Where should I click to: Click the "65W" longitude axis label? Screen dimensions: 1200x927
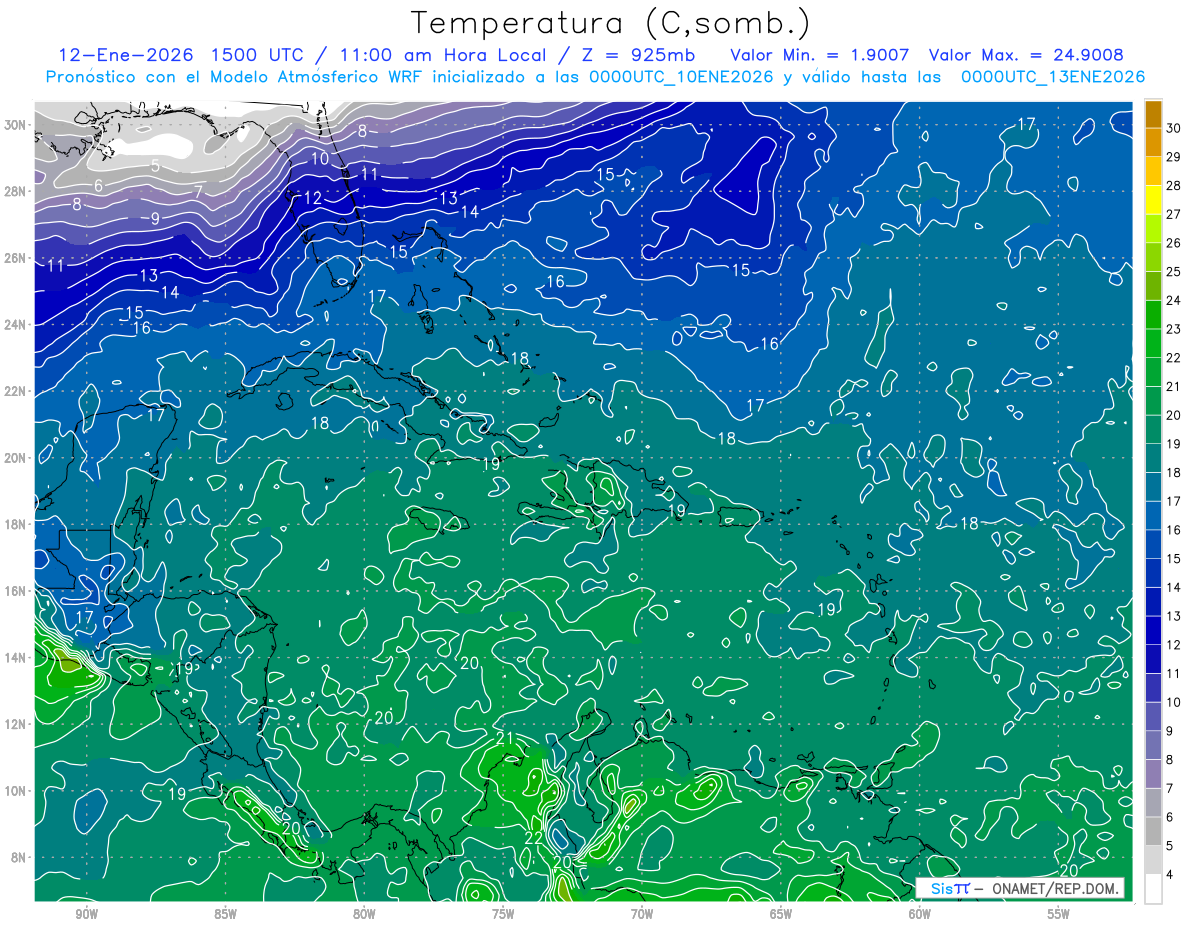pos(781,914)
